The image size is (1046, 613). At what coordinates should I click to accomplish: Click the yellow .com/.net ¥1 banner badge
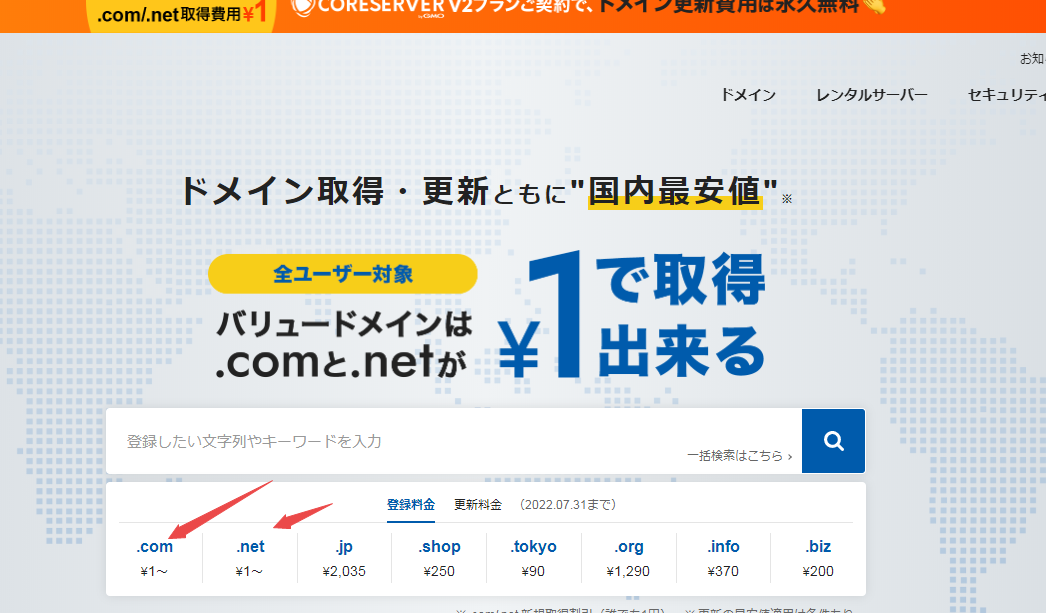183,14
